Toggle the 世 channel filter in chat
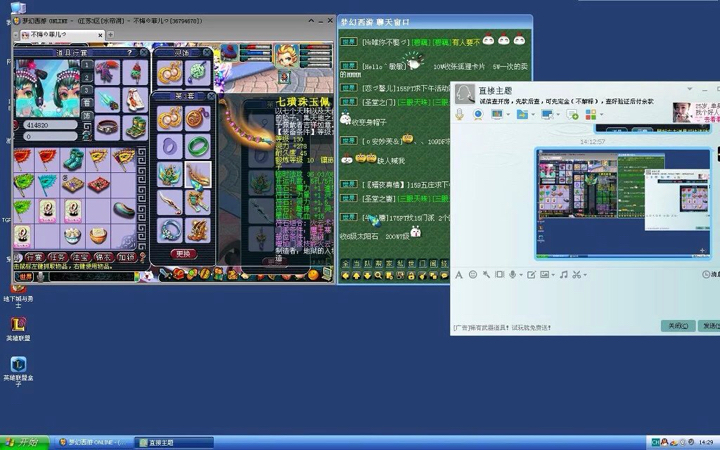 coord(411,264)
